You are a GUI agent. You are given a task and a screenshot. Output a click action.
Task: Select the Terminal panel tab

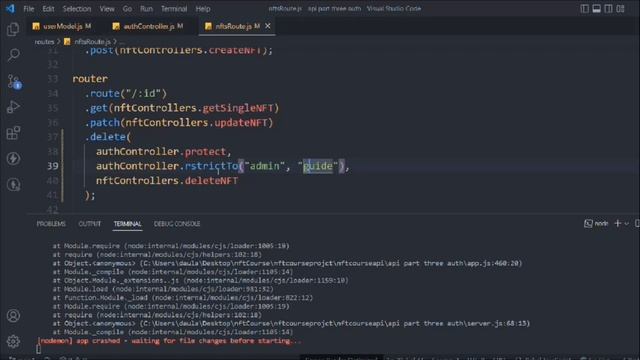(127, 224)
